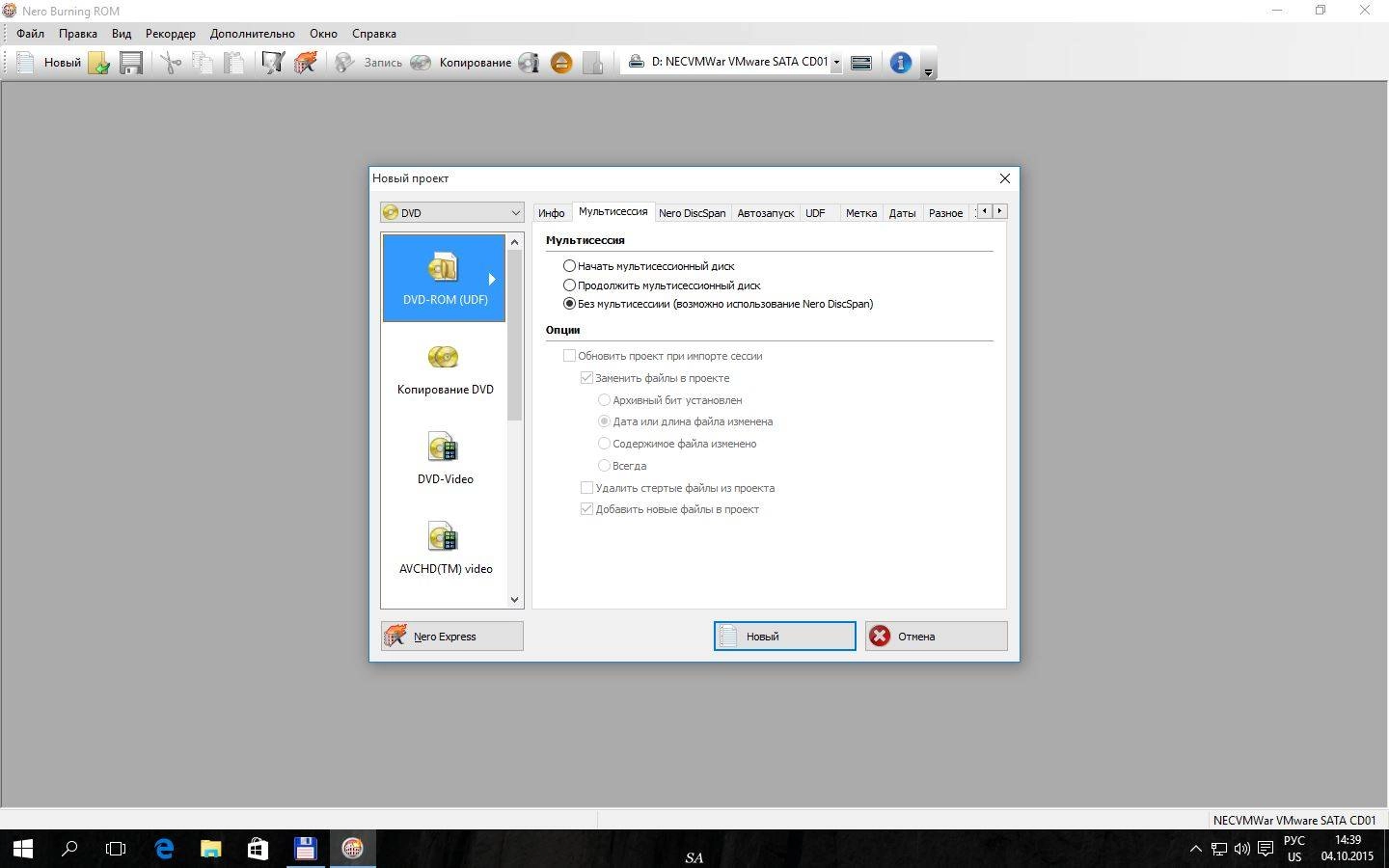Select the DVD-Video project type
This screenshot has height=868, width=1389.
[444, 459]
